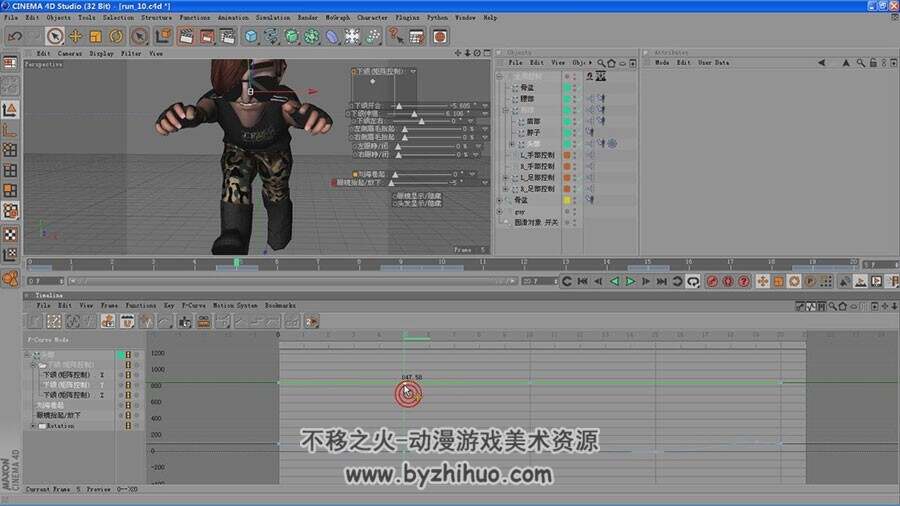Screen dimensions: 900x506
Task: Collapse the top root object in Objects
Action: (499, 76)
